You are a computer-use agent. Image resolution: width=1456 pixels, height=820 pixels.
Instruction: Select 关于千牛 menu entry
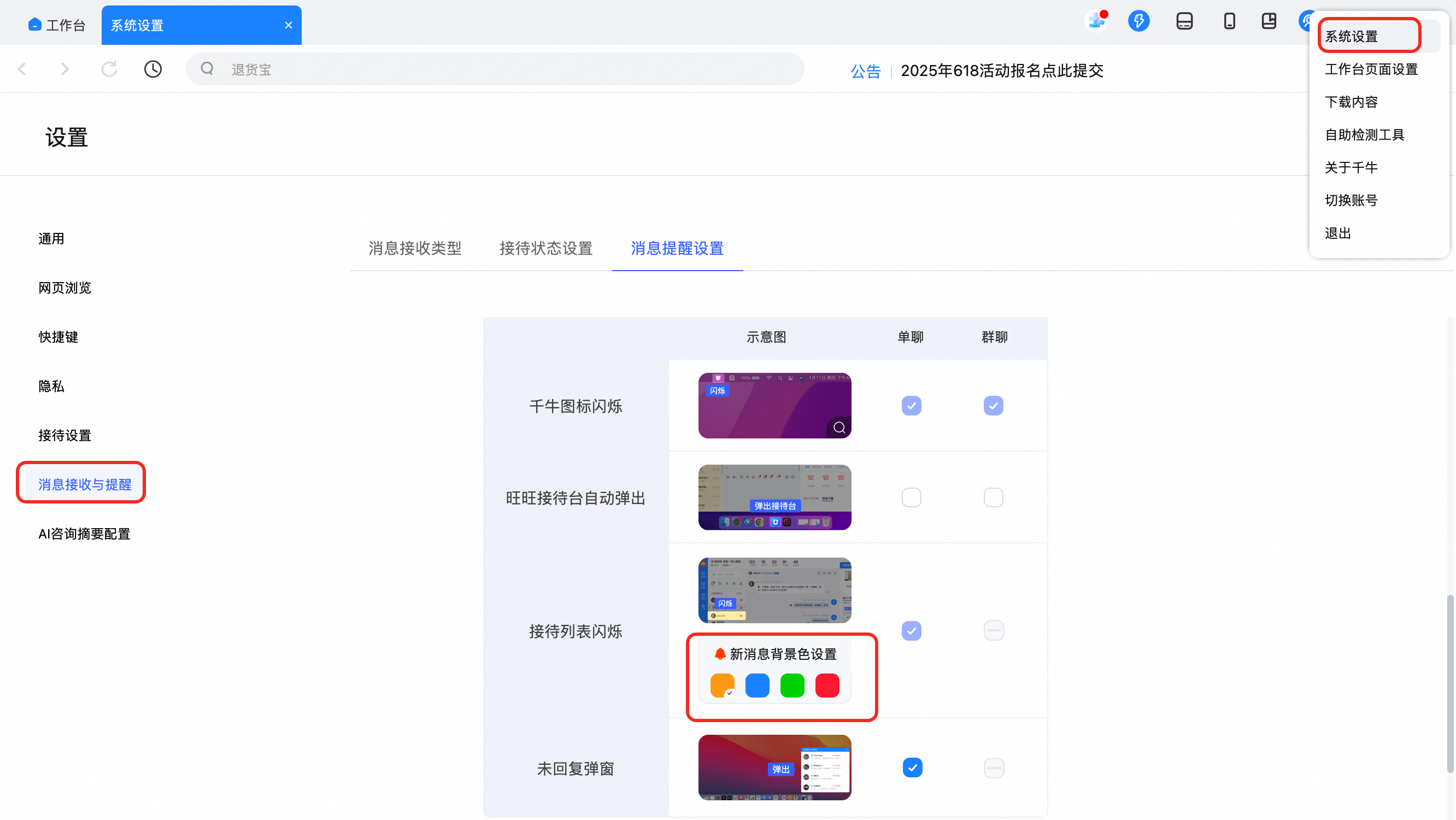[1351, 167]
